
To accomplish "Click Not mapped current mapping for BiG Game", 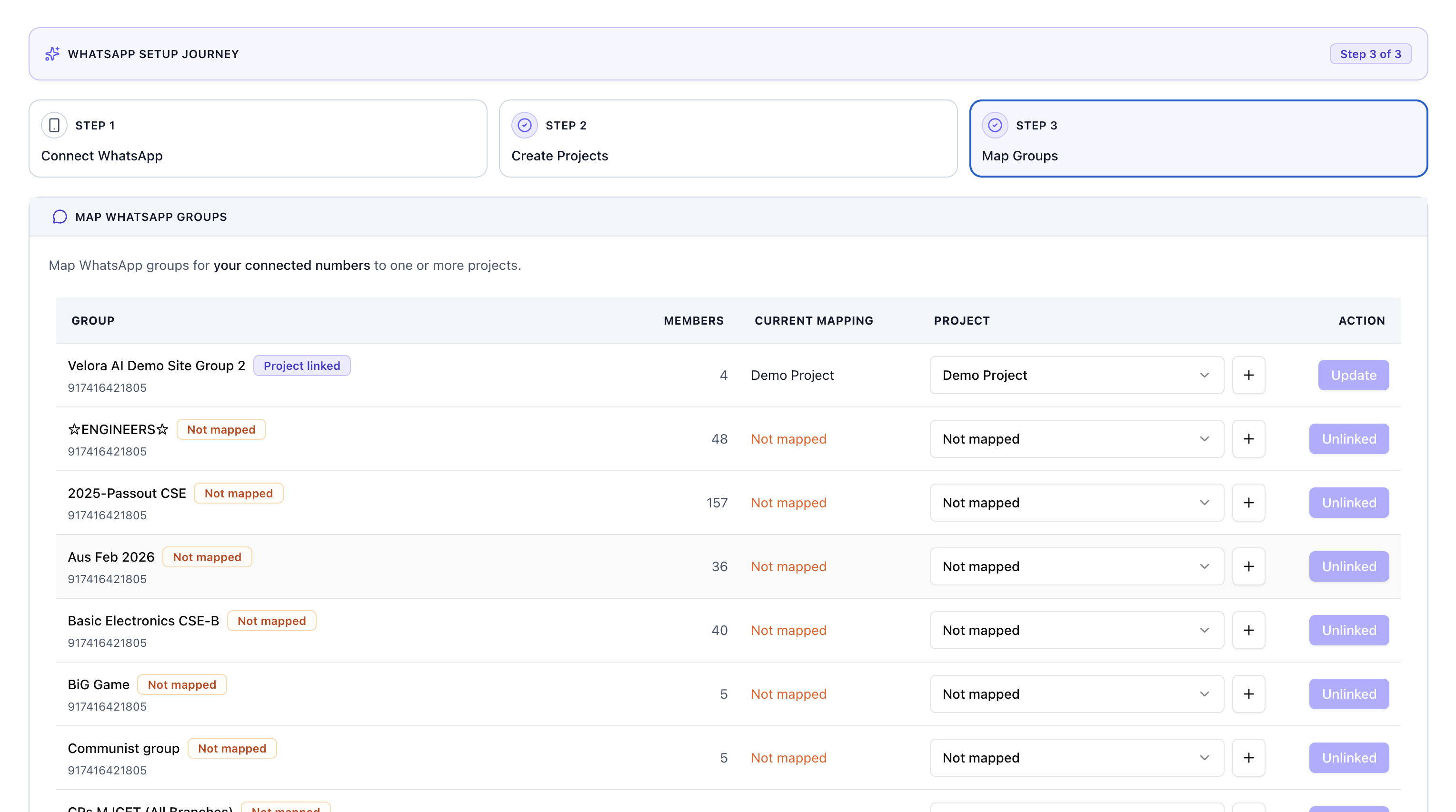I will pyautogui.click(x=788, y=694).
